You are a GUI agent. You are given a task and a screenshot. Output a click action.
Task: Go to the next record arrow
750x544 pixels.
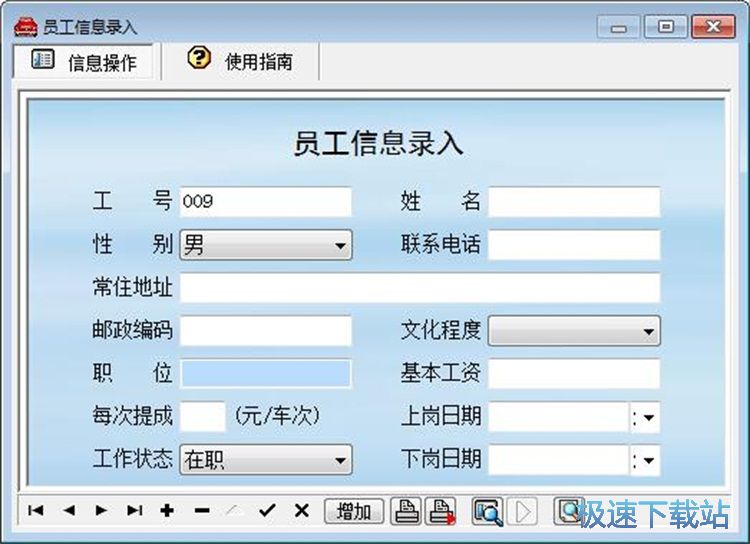click(x=101, y=511)
